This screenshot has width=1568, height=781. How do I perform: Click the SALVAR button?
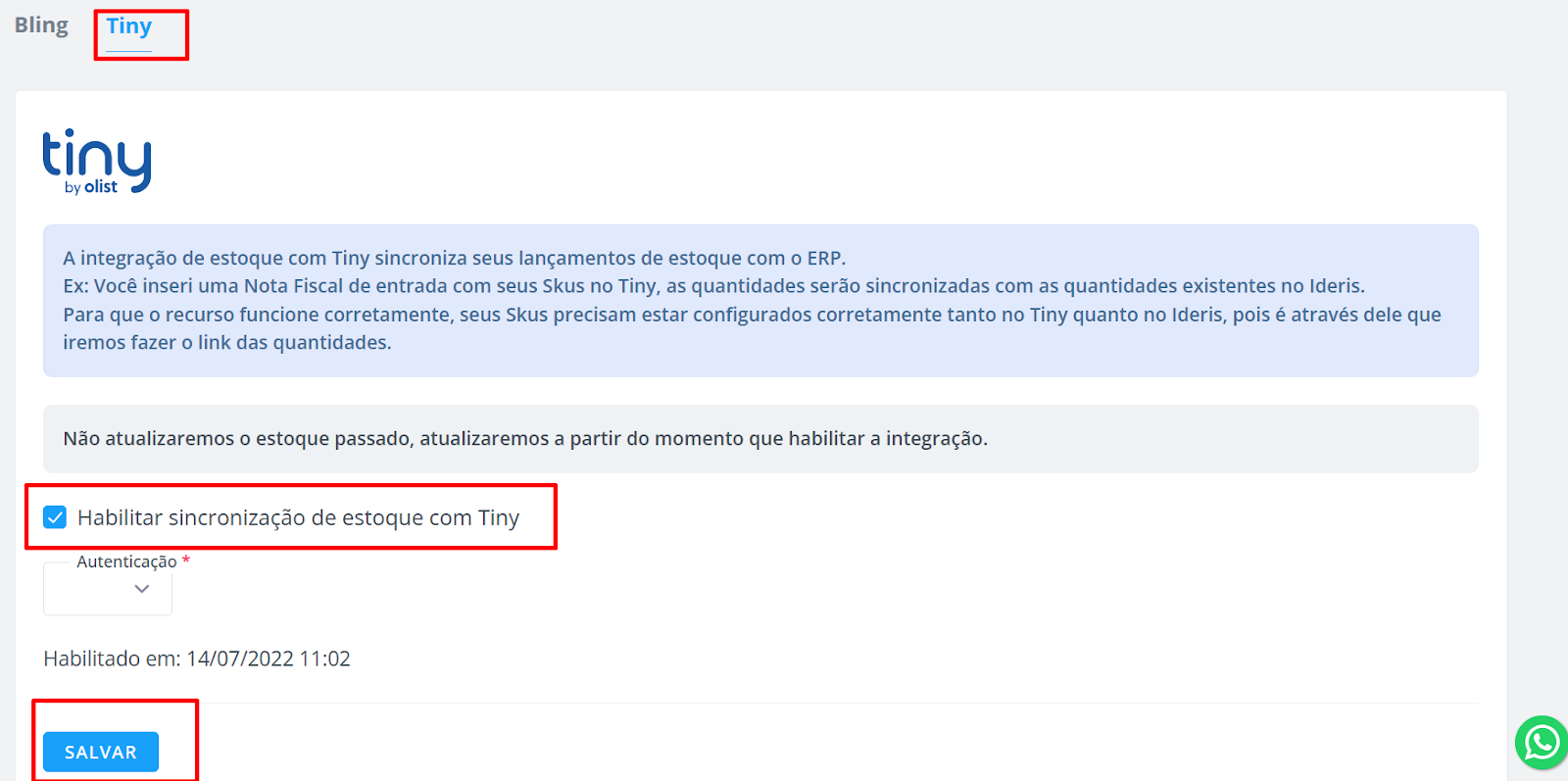[x=101, y=752]
